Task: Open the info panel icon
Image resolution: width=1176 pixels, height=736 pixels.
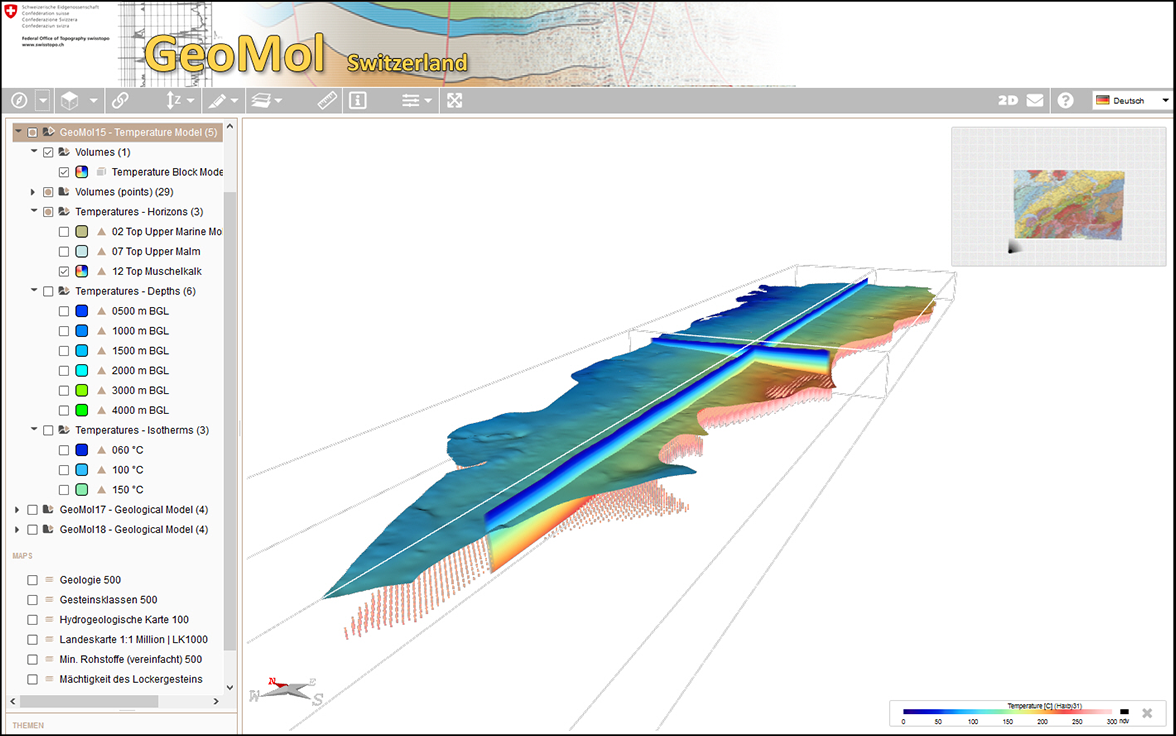Action: [357, 100]
